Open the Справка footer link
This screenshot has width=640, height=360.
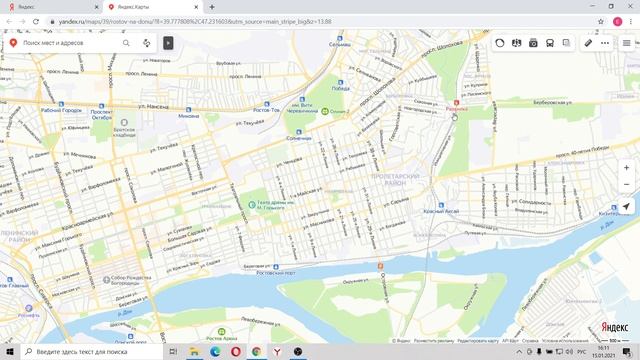tap(530, 341)
